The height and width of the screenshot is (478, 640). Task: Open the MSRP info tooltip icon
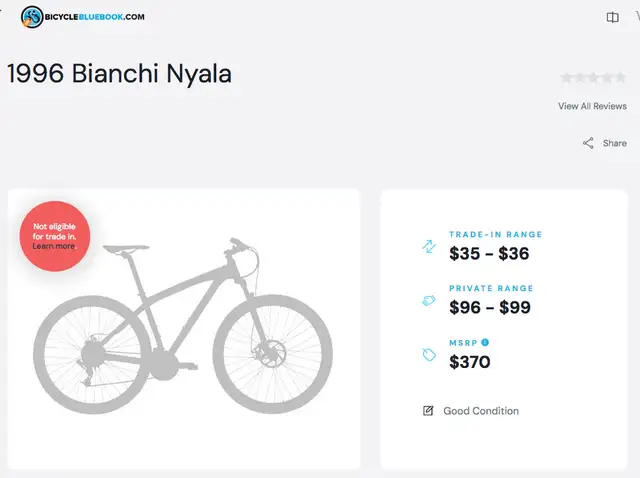485,342
